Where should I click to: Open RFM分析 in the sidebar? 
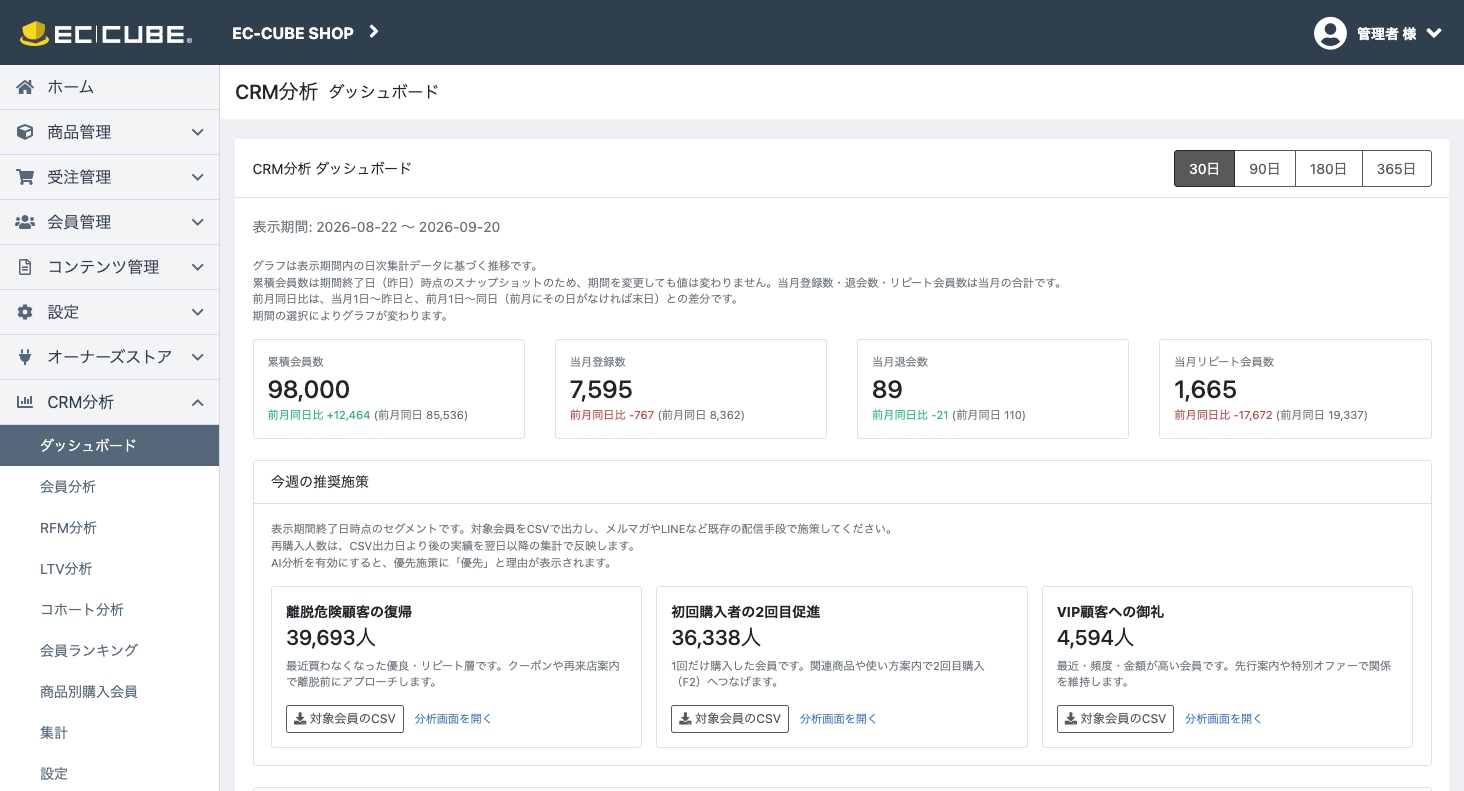(109, 527)
